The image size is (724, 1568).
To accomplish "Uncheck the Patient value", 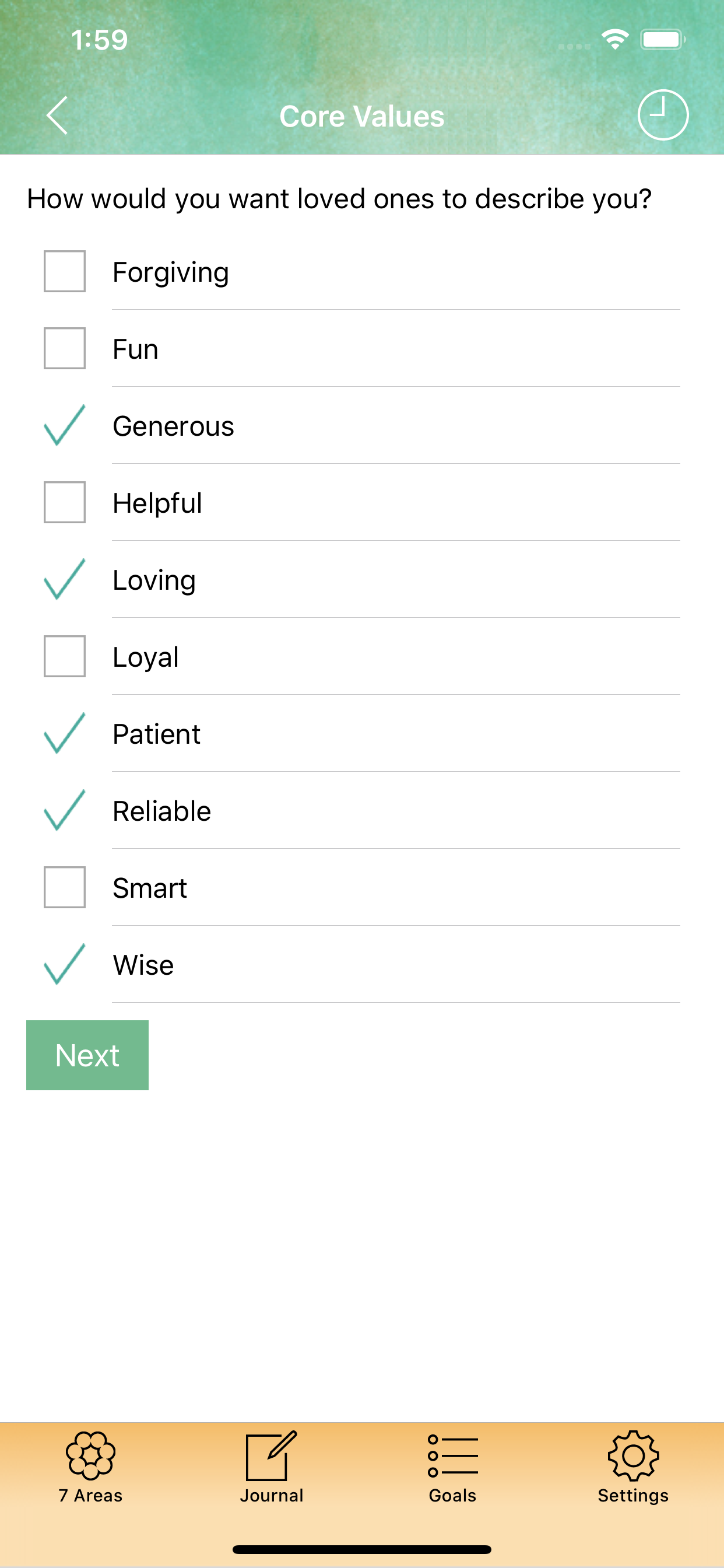I will click(64, 733).
